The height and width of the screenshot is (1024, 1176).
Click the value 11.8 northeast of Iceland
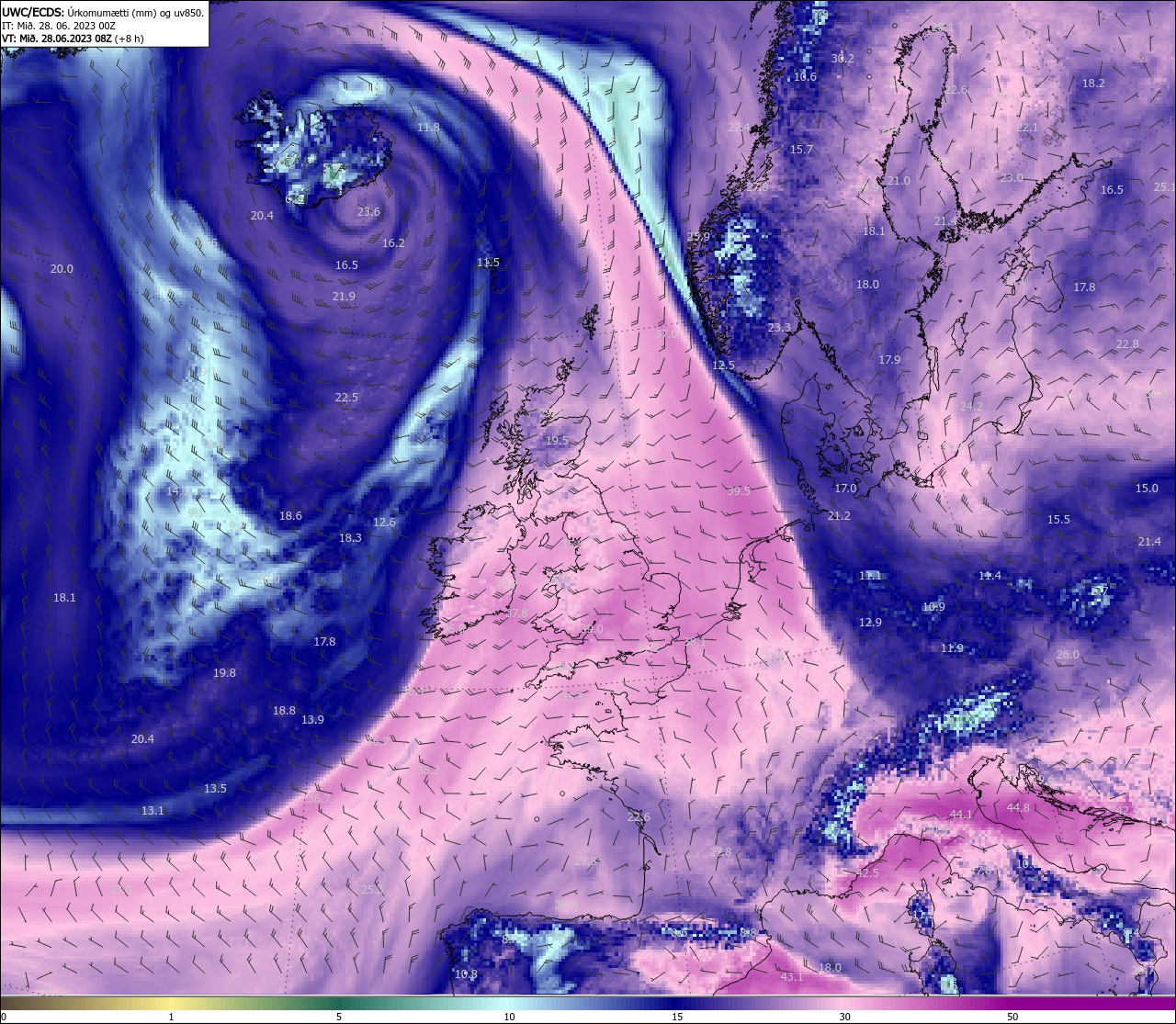[x=428, y=128]
